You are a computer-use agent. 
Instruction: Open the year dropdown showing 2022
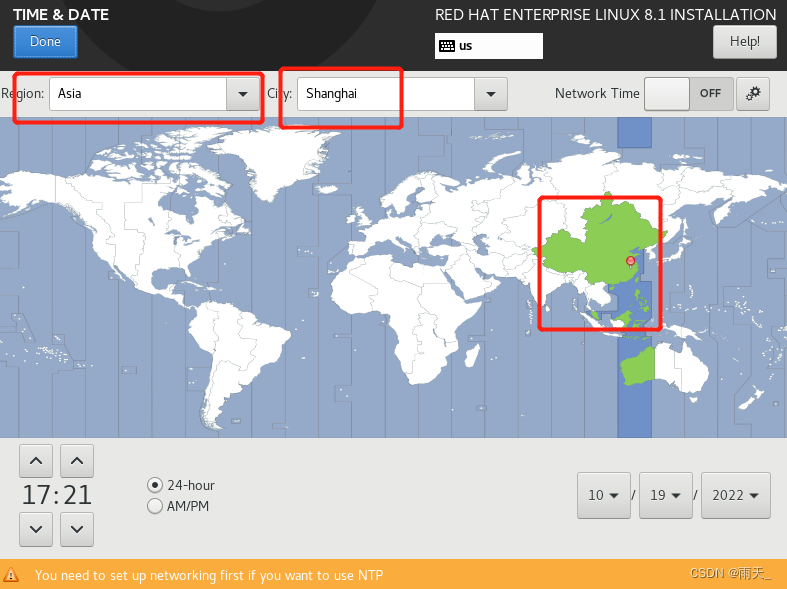click(735, 495)
